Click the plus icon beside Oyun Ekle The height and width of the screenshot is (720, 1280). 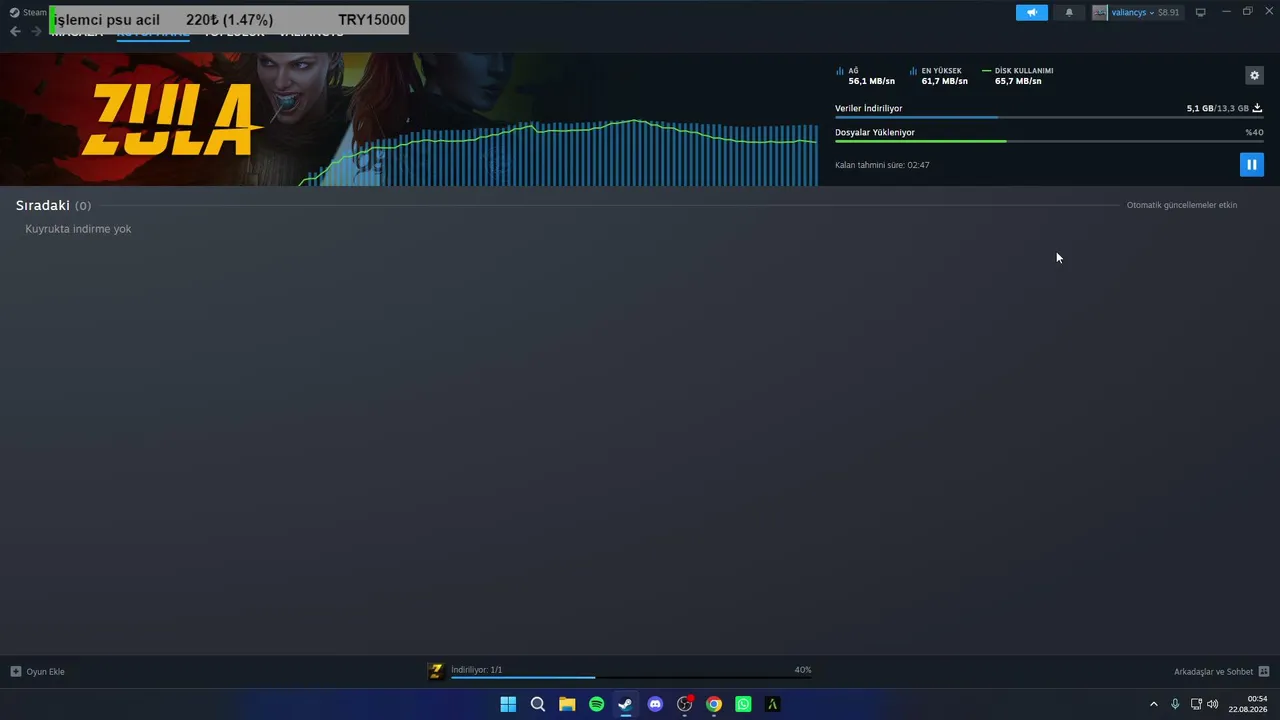(x=15, y=671)
